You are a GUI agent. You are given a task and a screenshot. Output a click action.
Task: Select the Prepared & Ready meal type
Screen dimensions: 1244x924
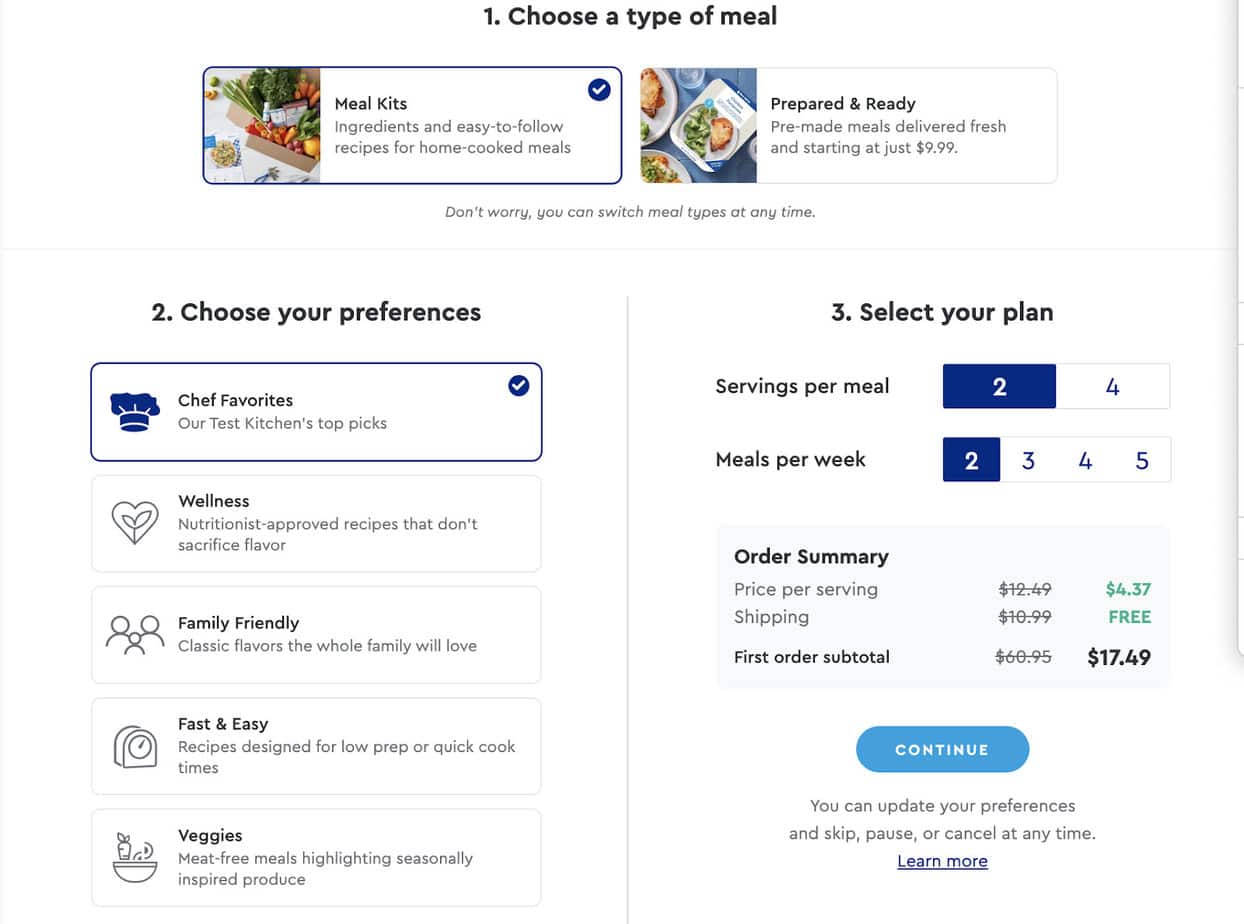coord(848,126)
